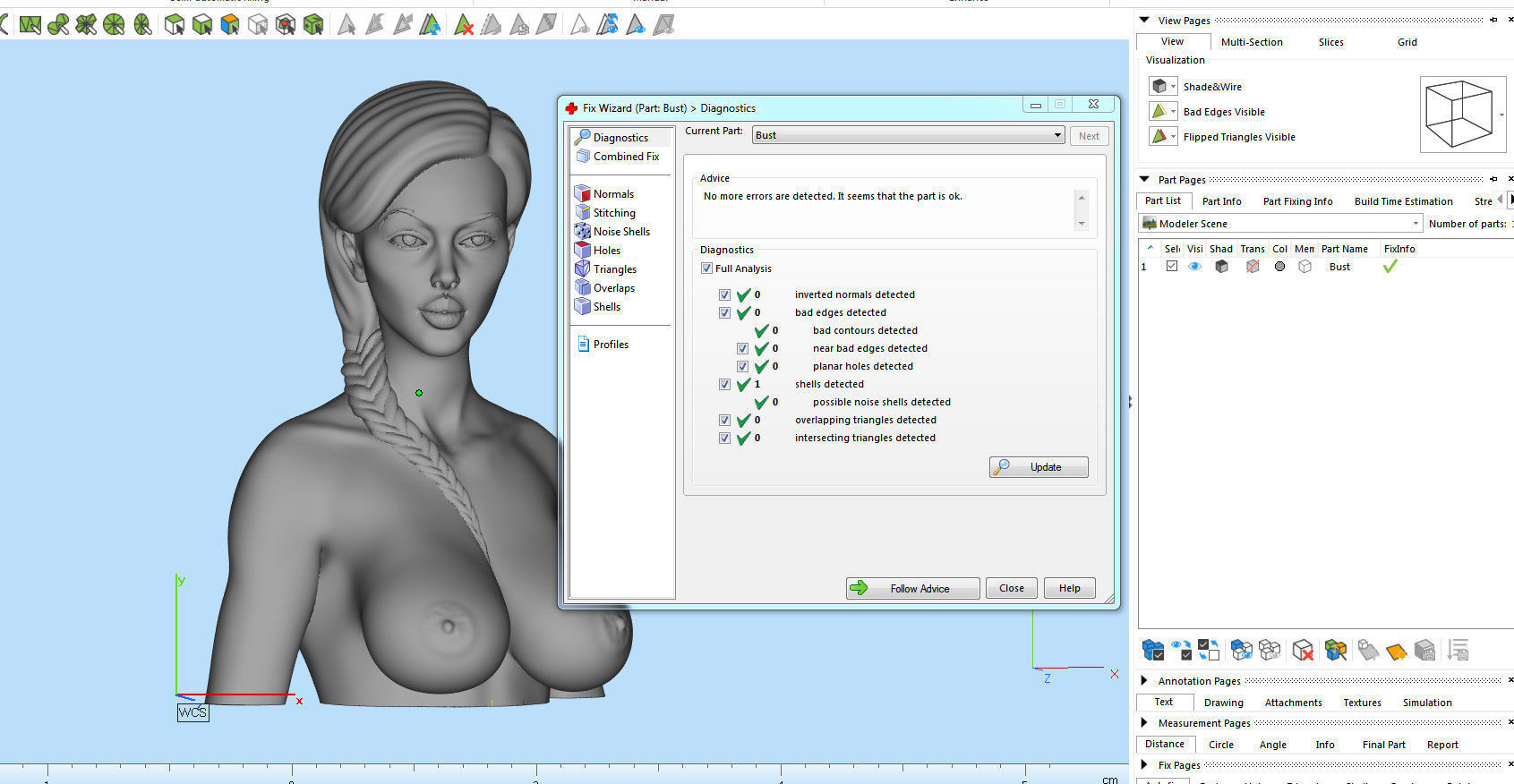
Task: Select Combined Fix in the wizard sidebar
Action: coord(626,157)
